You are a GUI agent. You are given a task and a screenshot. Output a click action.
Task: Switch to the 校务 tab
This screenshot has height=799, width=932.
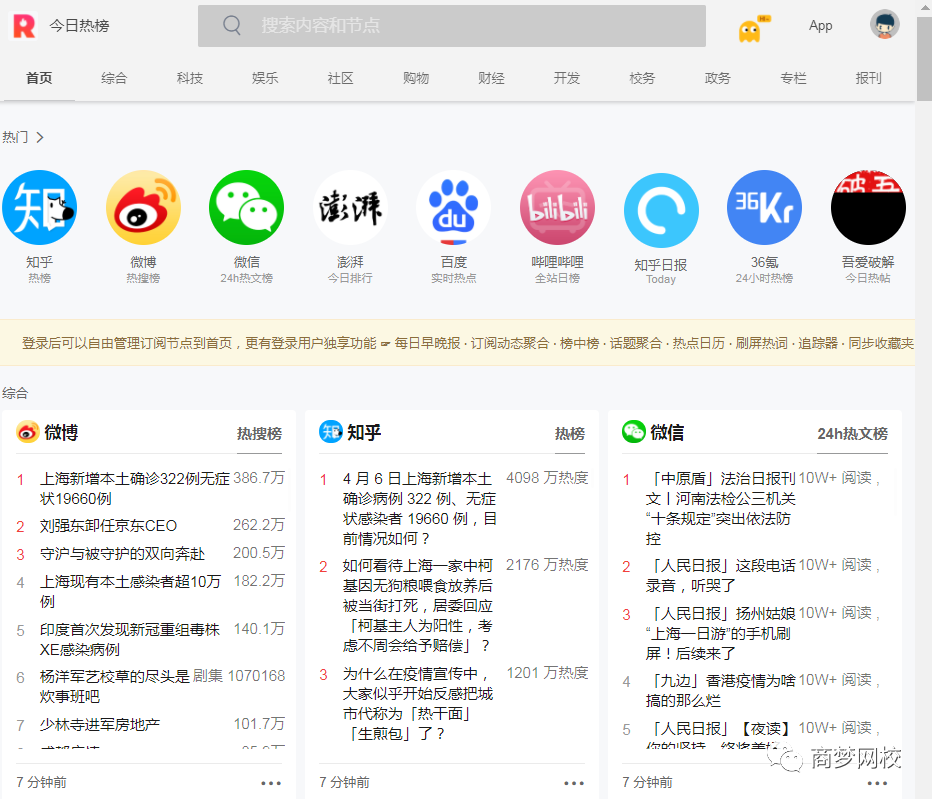643,78
